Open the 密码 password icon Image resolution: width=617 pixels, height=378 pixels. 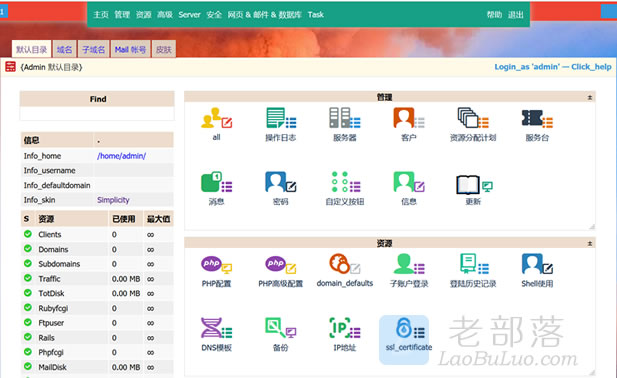[x=281, y=183]
